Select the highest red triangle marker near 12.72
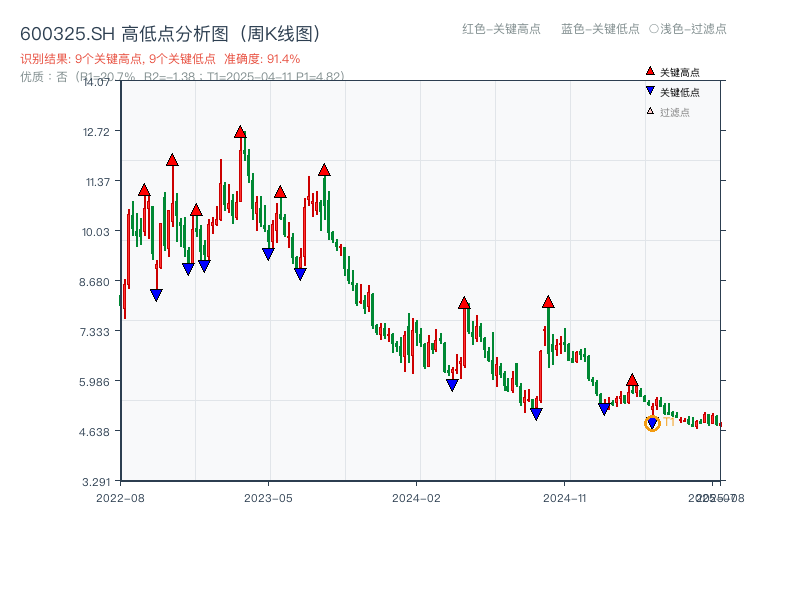This screenshot has width=800, height=600. pos(240,130)
